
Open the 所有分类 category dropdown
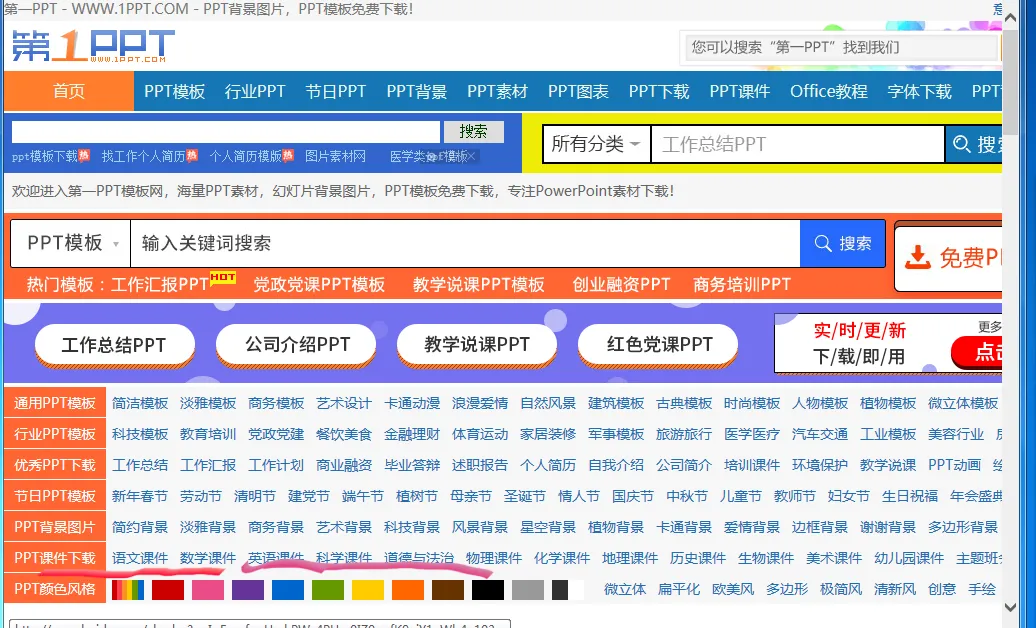point(596,144)
